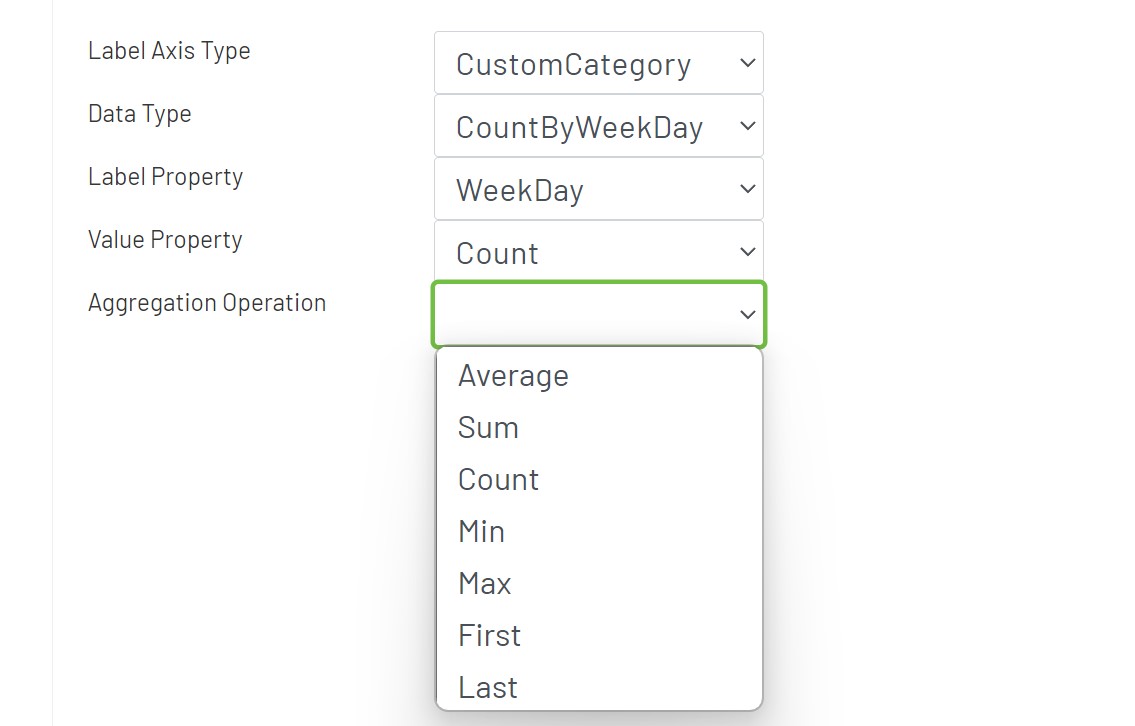The height and width of the screenshot is (726, 1135).
Task: Click the Label Axis Type label
Action: click(x=169, y=50)
